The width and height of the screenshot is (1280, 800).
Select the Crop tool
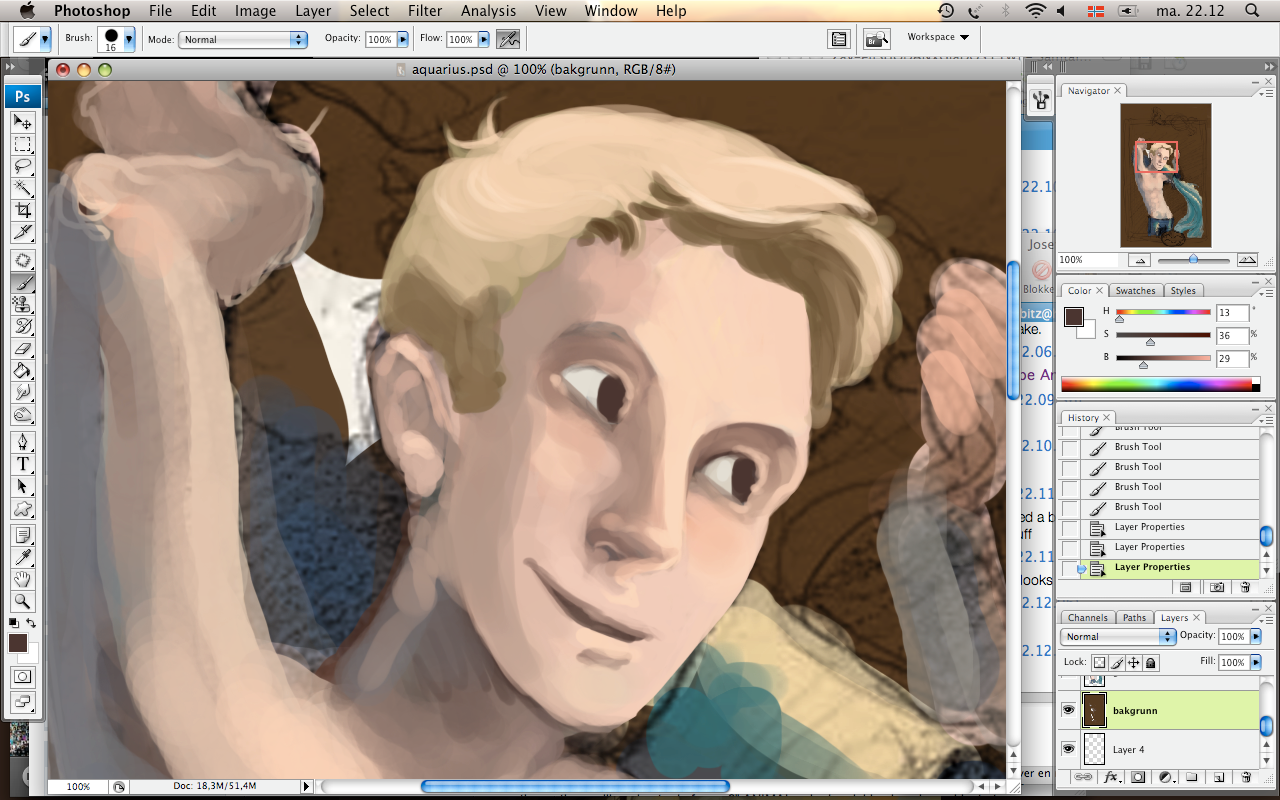pos(23,210)
